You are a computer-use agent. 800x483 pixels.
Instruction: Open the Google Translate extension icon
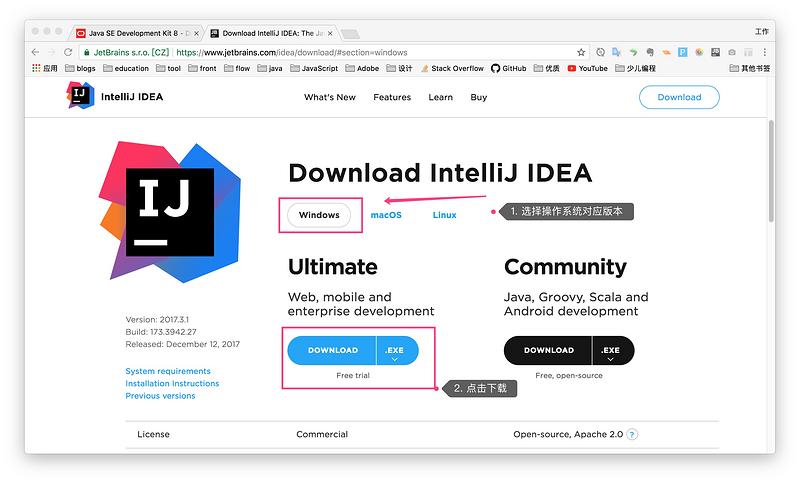tap(616, 52)
